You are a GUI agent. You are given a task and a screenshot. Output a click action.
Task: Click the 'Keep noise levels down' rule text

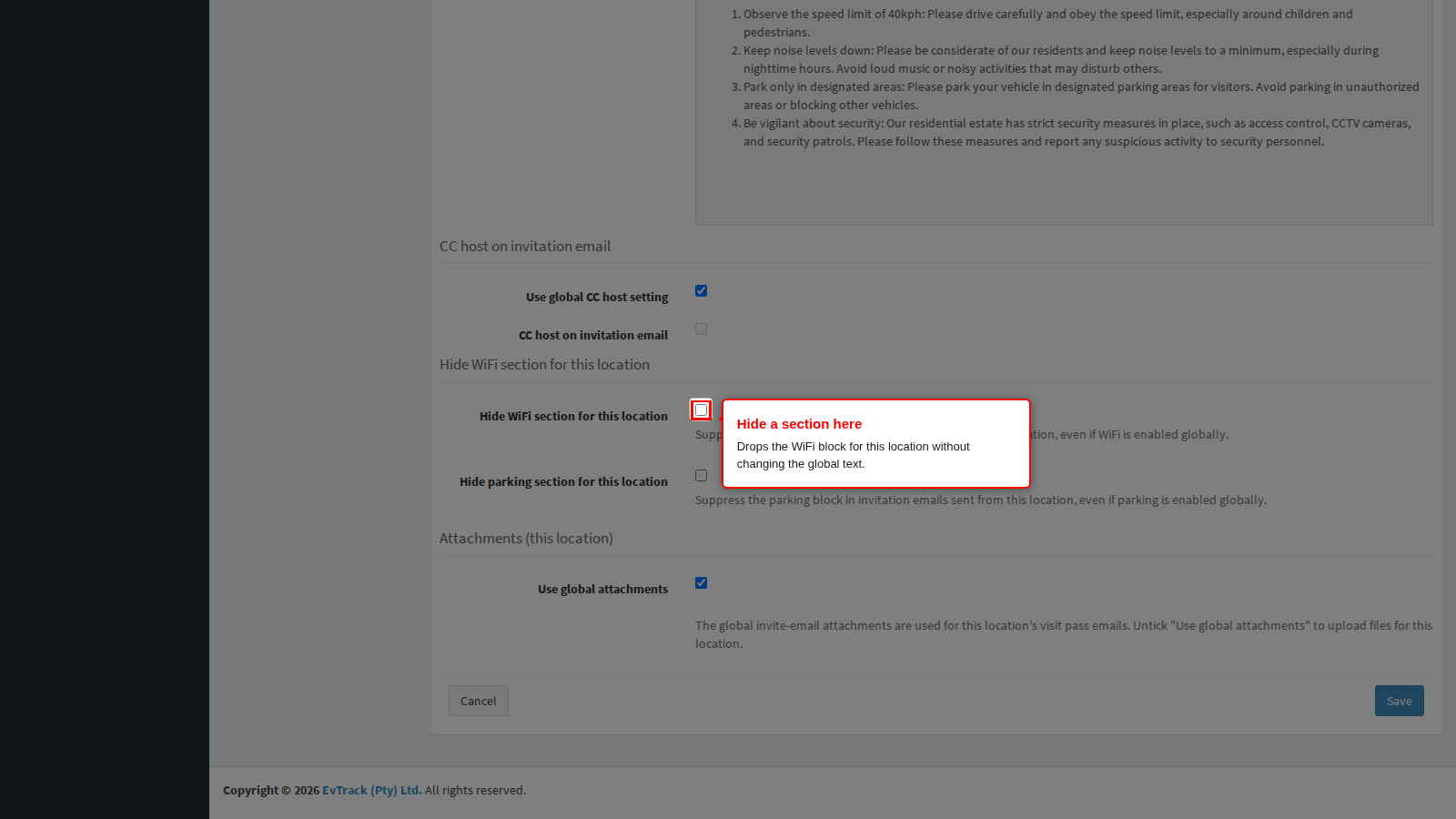[1061, 59]
